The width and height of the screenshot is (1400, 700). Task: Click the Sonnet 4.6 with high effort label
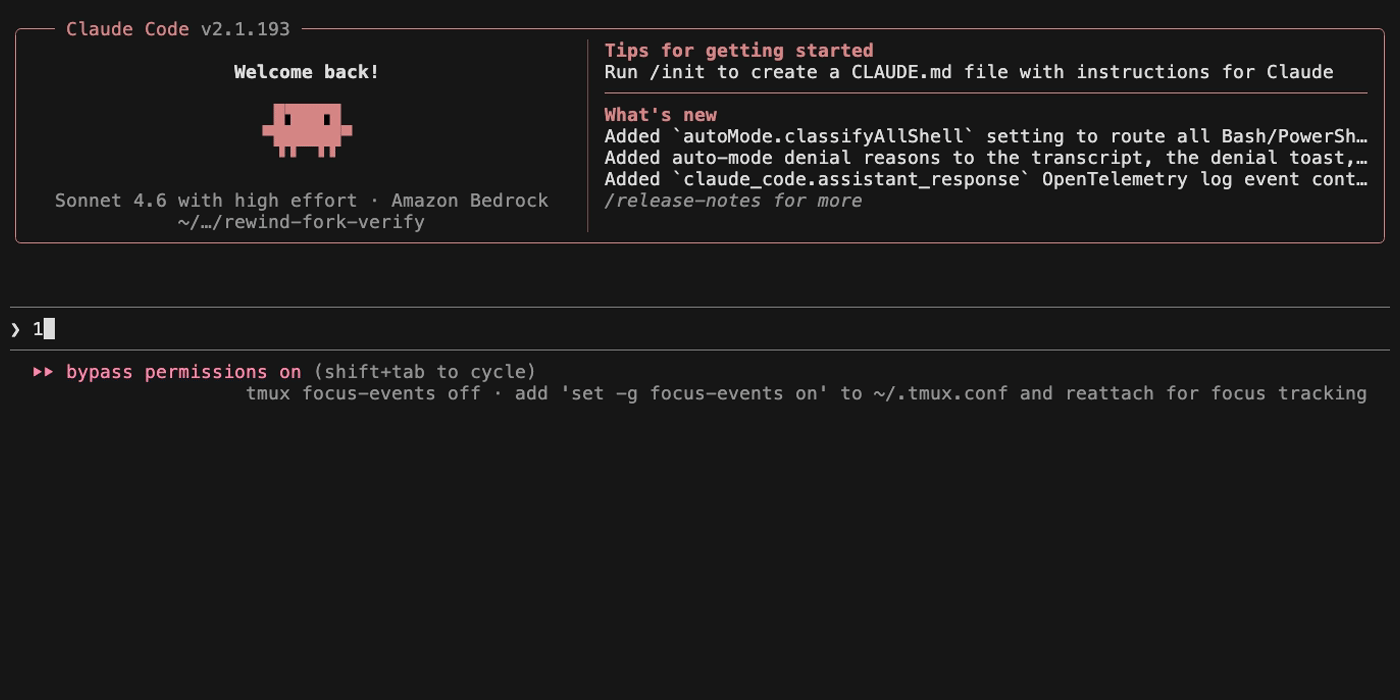point(205,201)
